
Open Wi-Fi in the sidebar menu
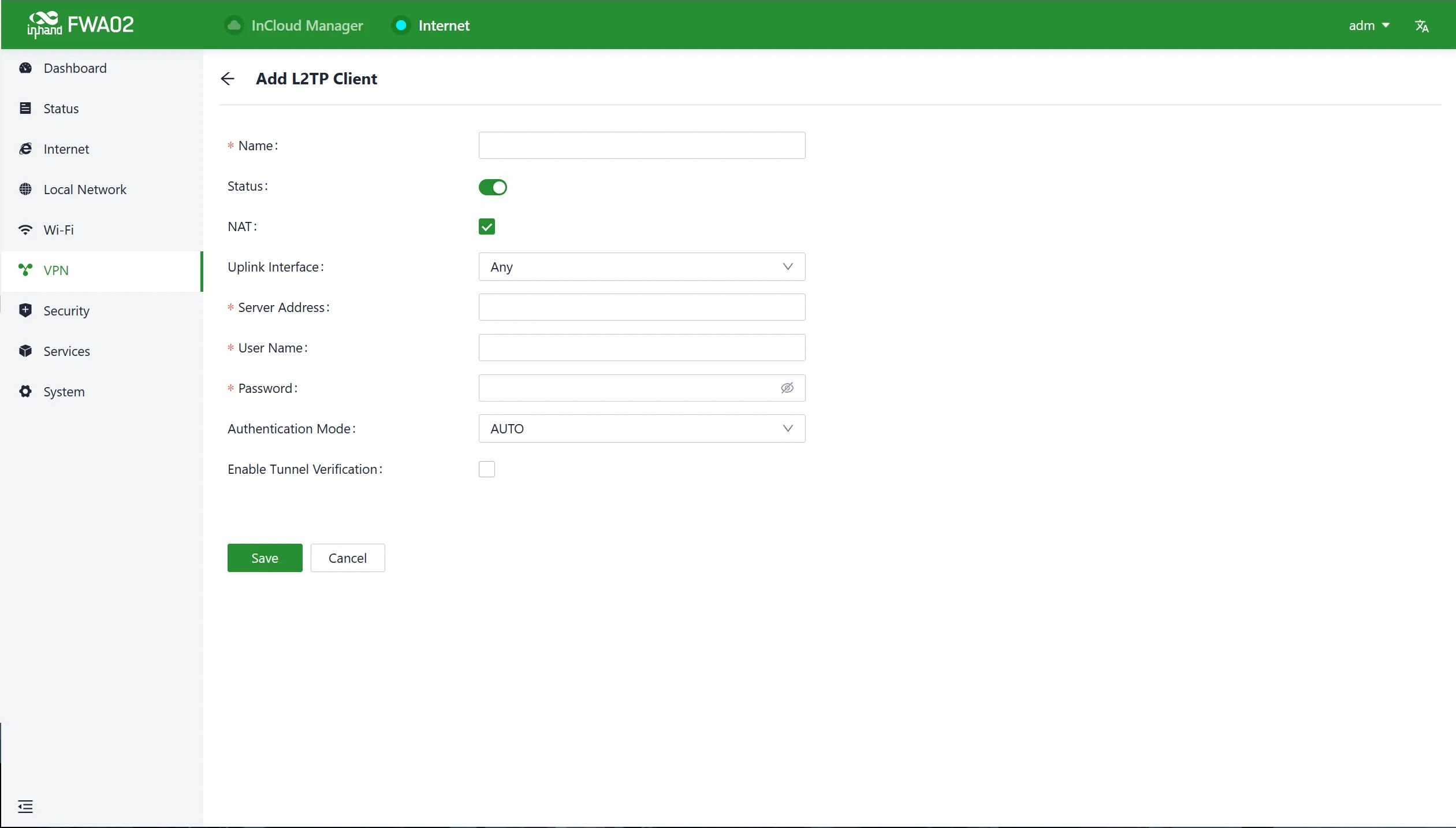coord(102,230)
